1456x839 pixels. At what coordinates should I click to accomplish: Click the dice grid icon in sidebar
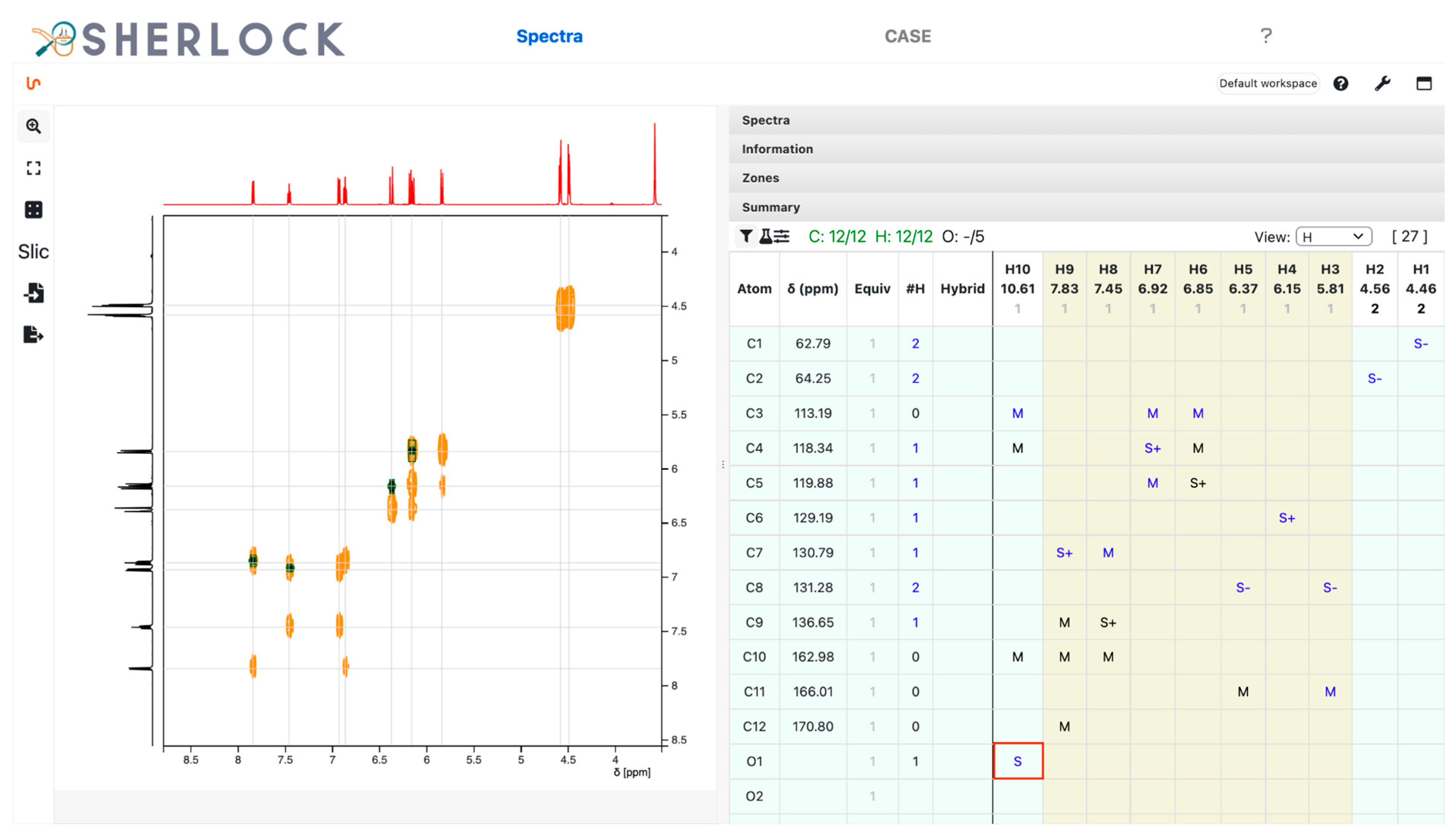click(34, 210)
